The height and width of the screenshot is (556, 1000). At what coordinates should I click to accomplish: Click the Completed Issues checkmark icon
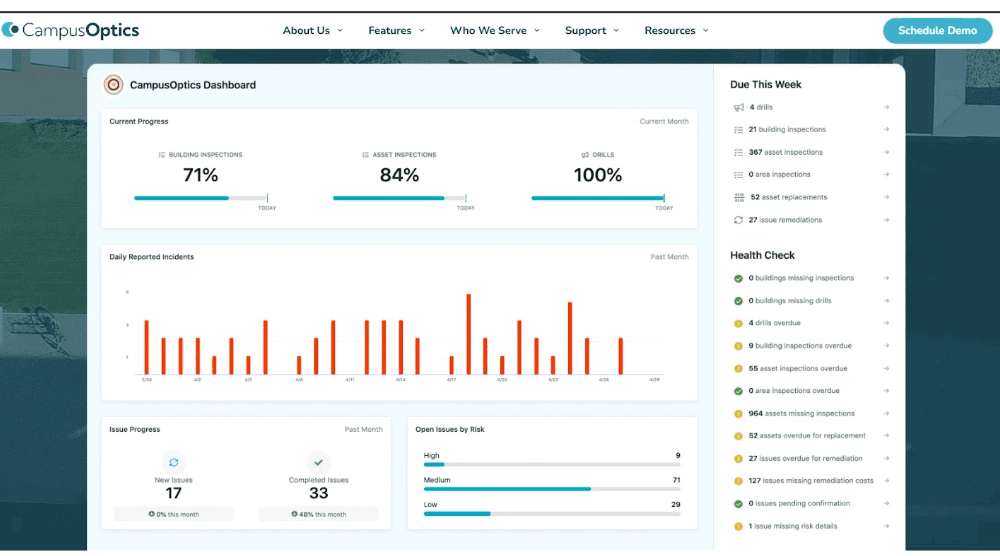[318, 462]
